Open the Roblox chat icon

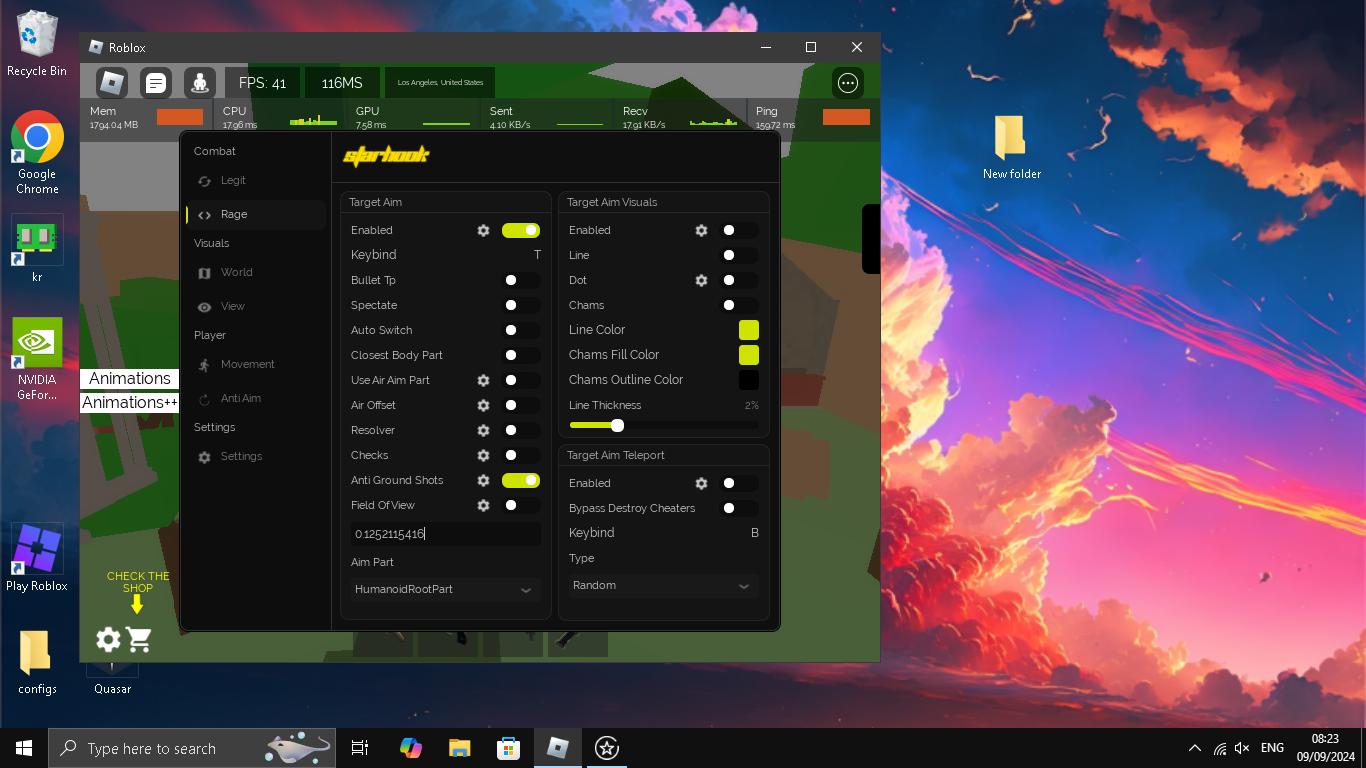[x=156, y=82]
